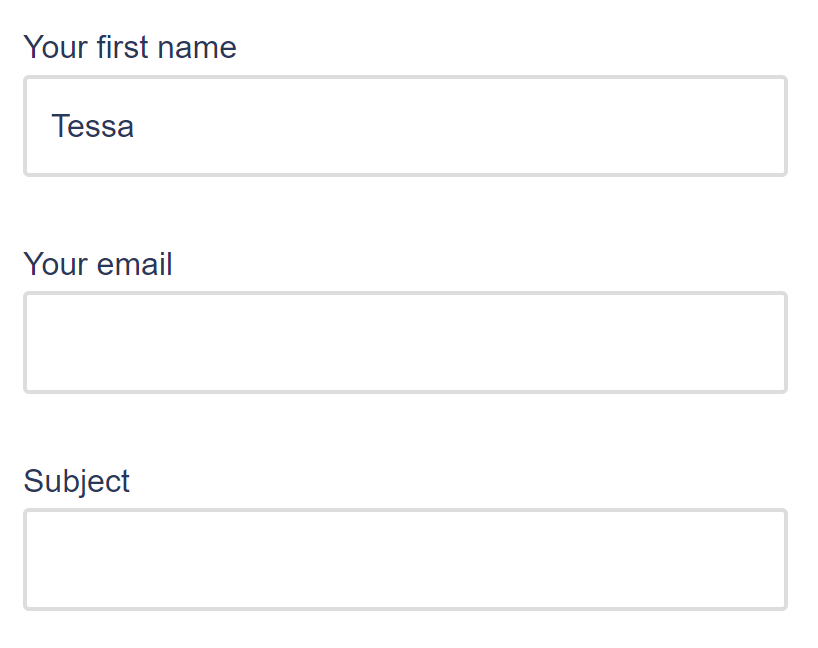The image size is (818, 648).
Task: Click the 'Your email' label
Action: [x=97, y=264]
